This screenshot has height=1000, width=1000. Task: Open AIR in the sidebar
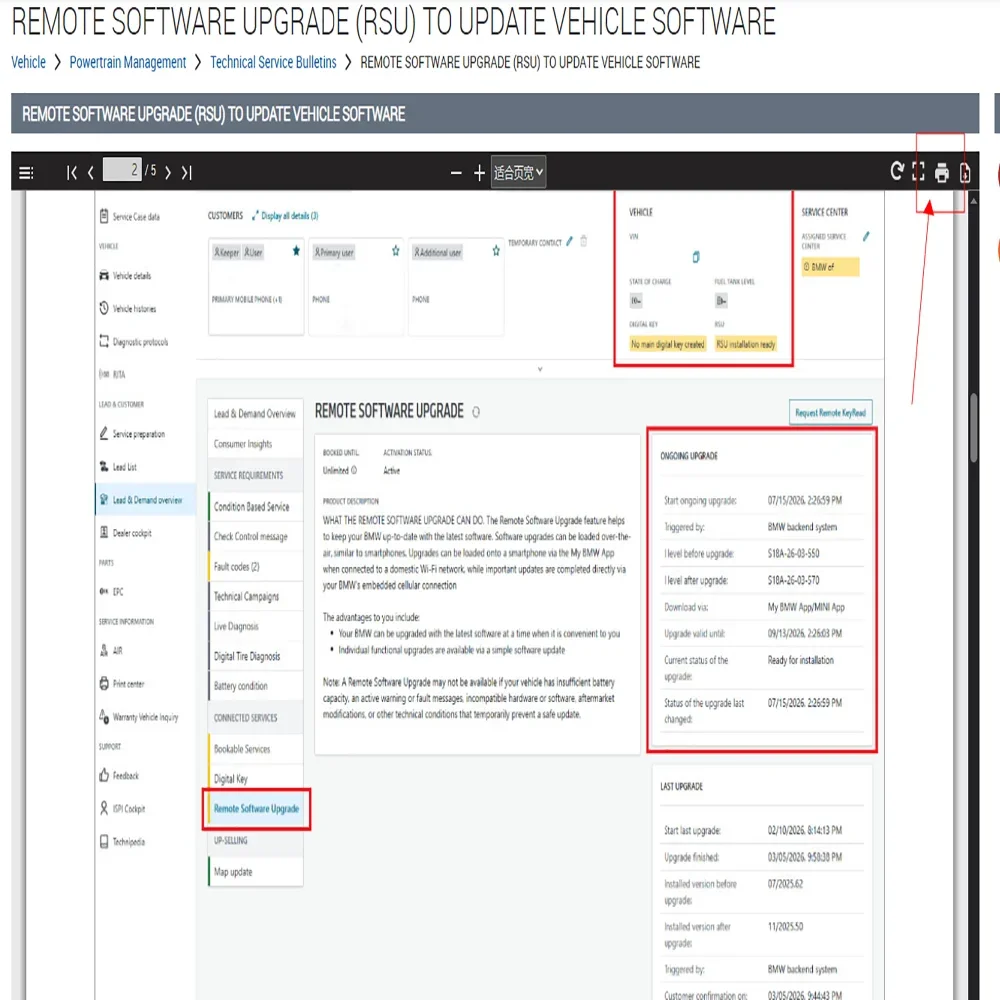pyautogui.click(x=111, y=651)
